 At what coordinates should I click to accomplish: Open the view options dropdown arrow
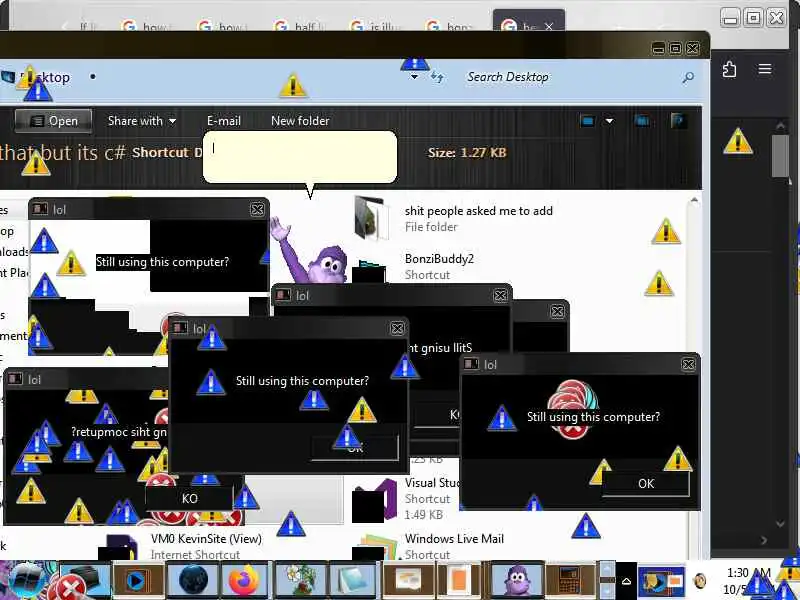point(609,121)
